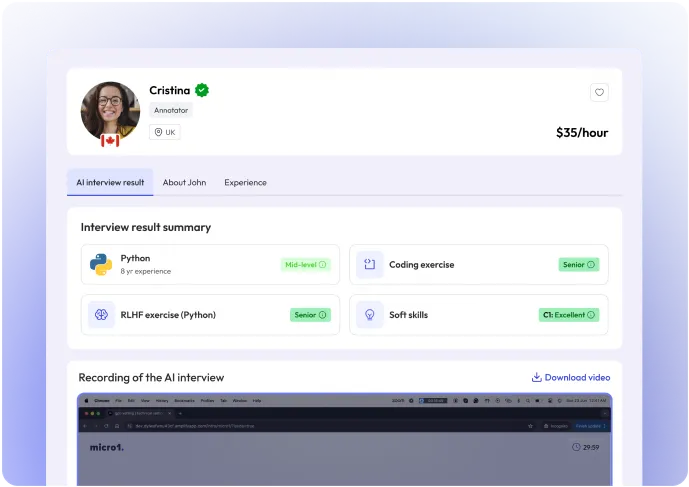Open the info icon in the C1: Excellent badge
Screen dimensions: 689x487
point(591,315)
